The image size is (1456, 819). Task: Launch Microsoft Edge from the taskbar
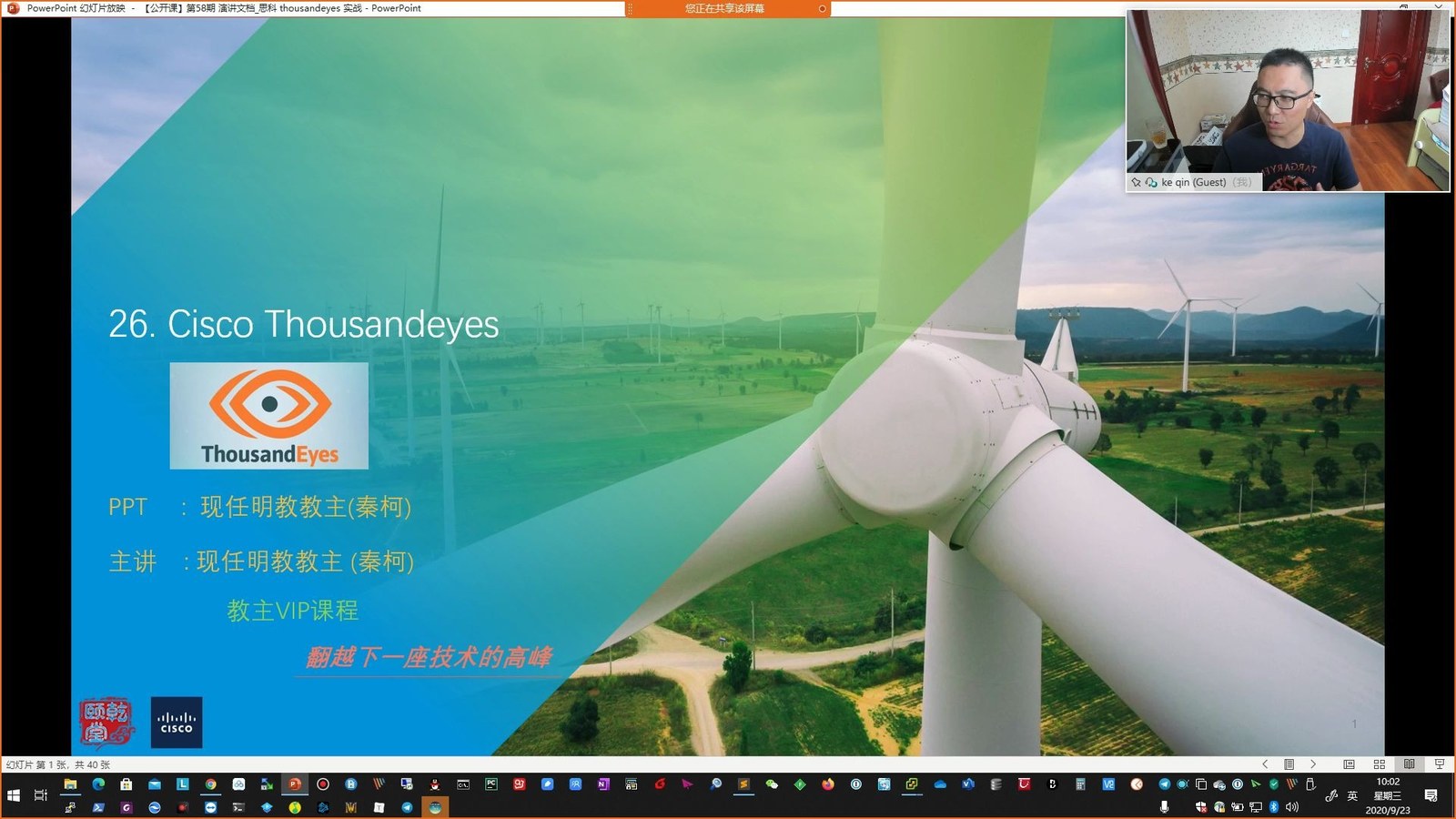tap(98, 784)
